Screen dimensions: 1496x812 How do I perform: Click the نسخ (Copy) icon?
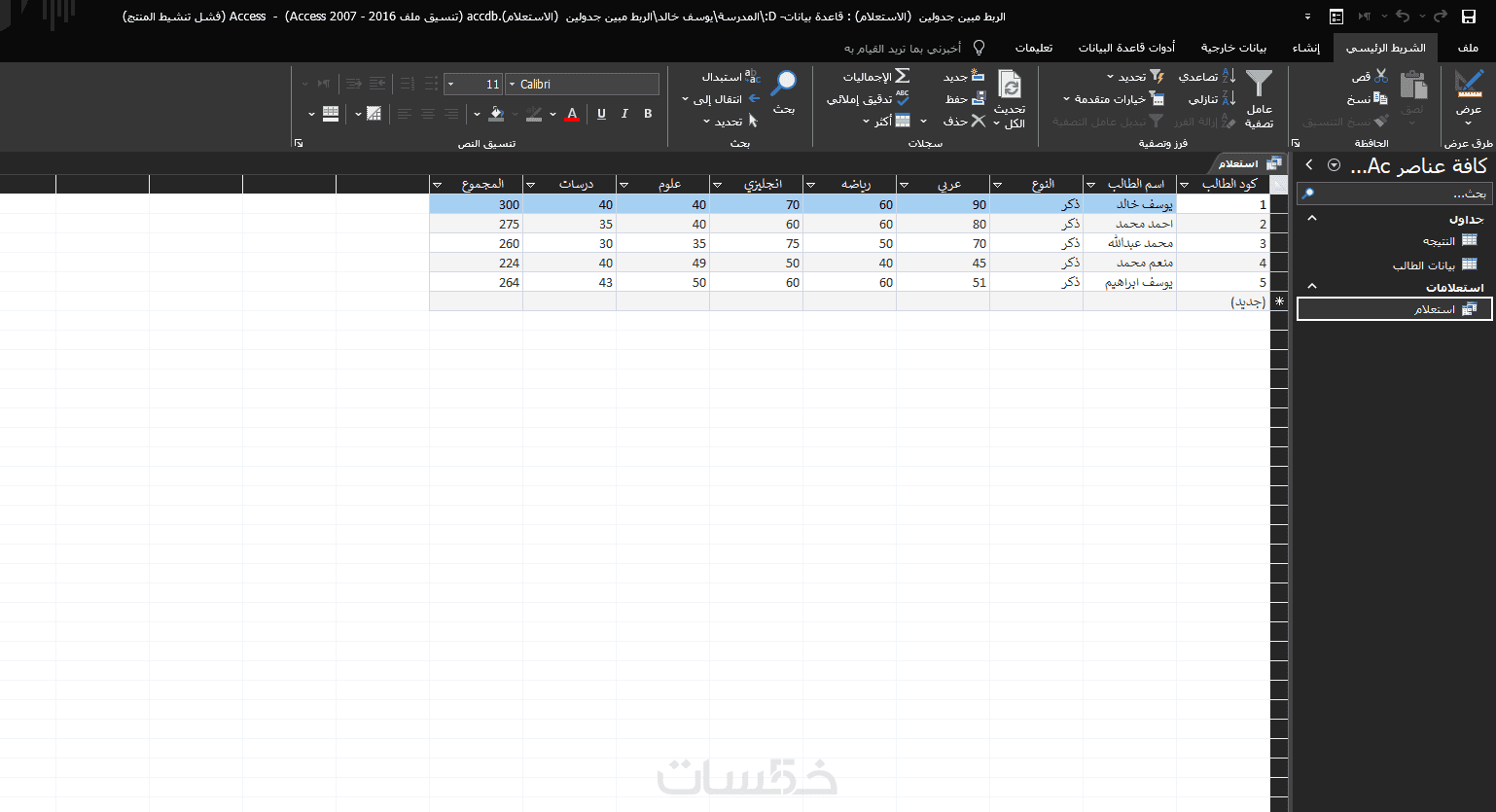pyautogui.click(x=1380, y=98)
